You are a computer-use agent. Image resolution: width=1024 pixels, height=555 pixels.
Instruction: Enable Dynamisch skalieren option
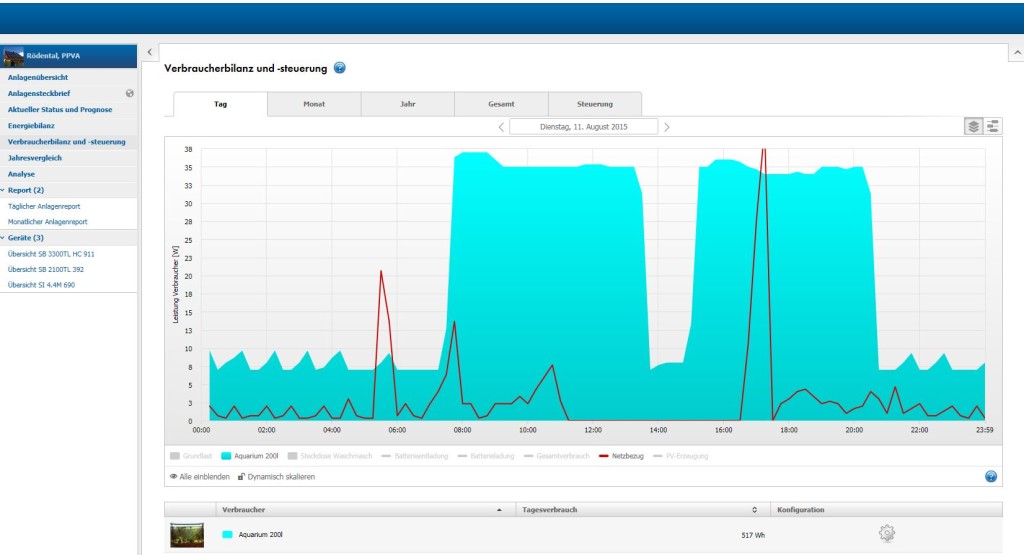[x=276, y=477]
